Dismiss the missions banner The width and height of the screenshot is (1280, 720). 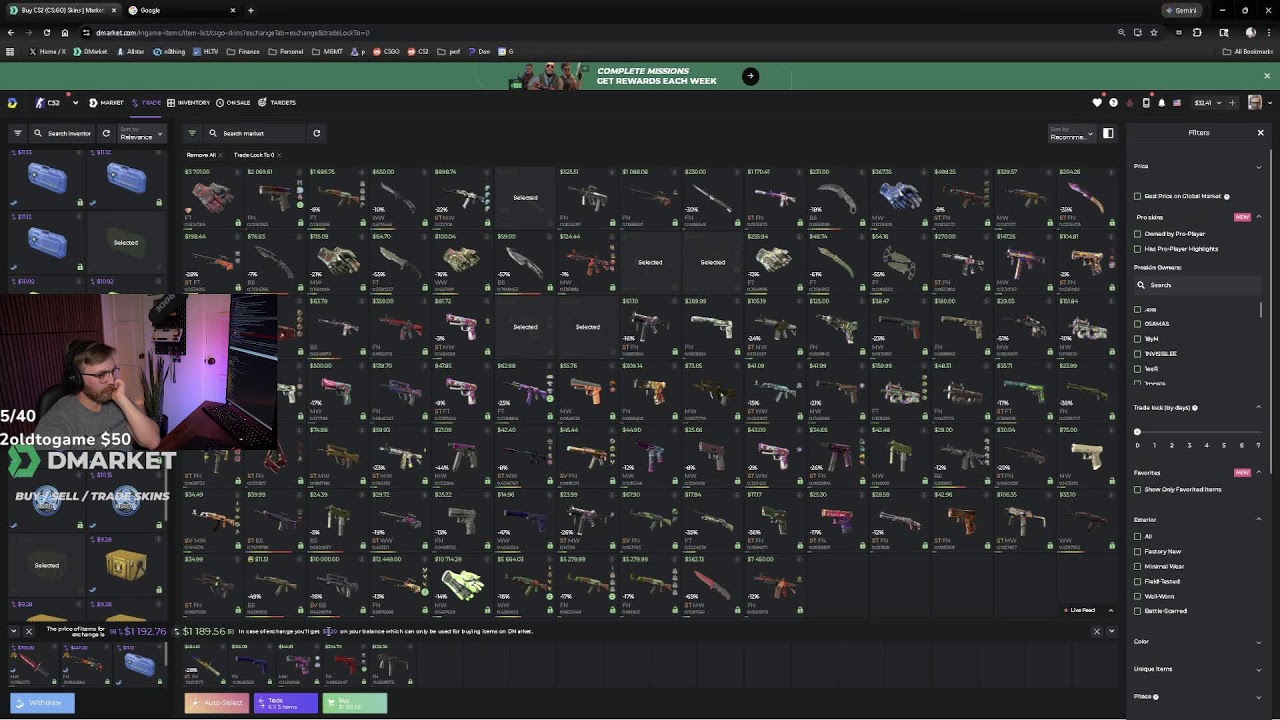1266,76
